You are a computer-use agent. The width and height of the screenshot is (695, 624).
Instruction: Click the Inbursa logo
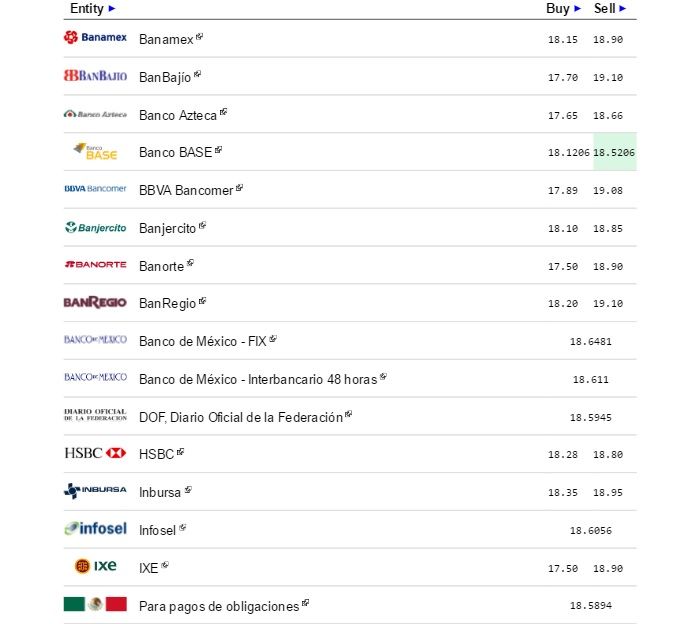pos(95,490)
